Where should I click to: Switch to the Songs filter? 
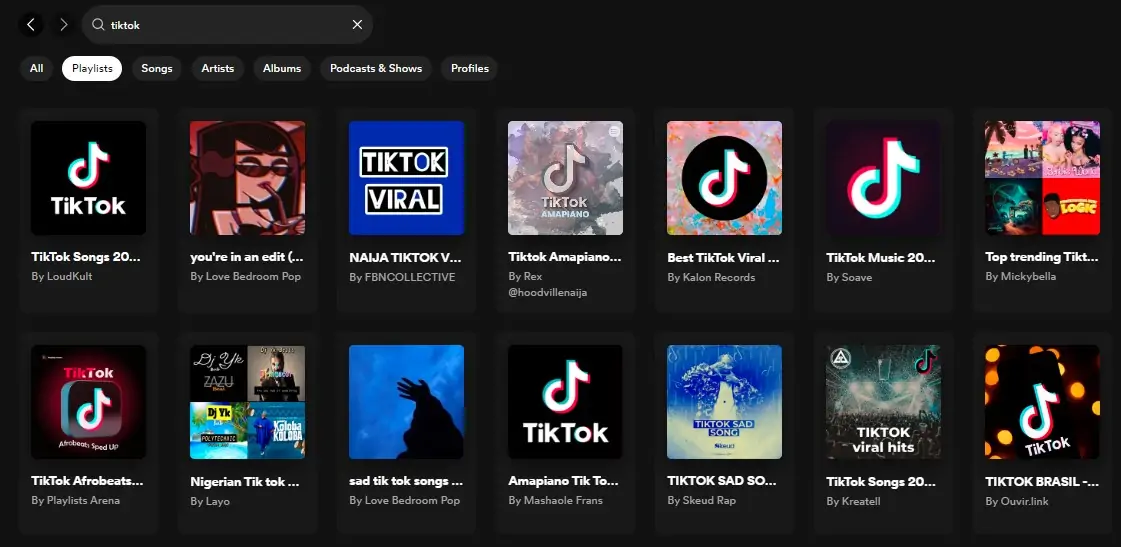click(x=157, y=68)
